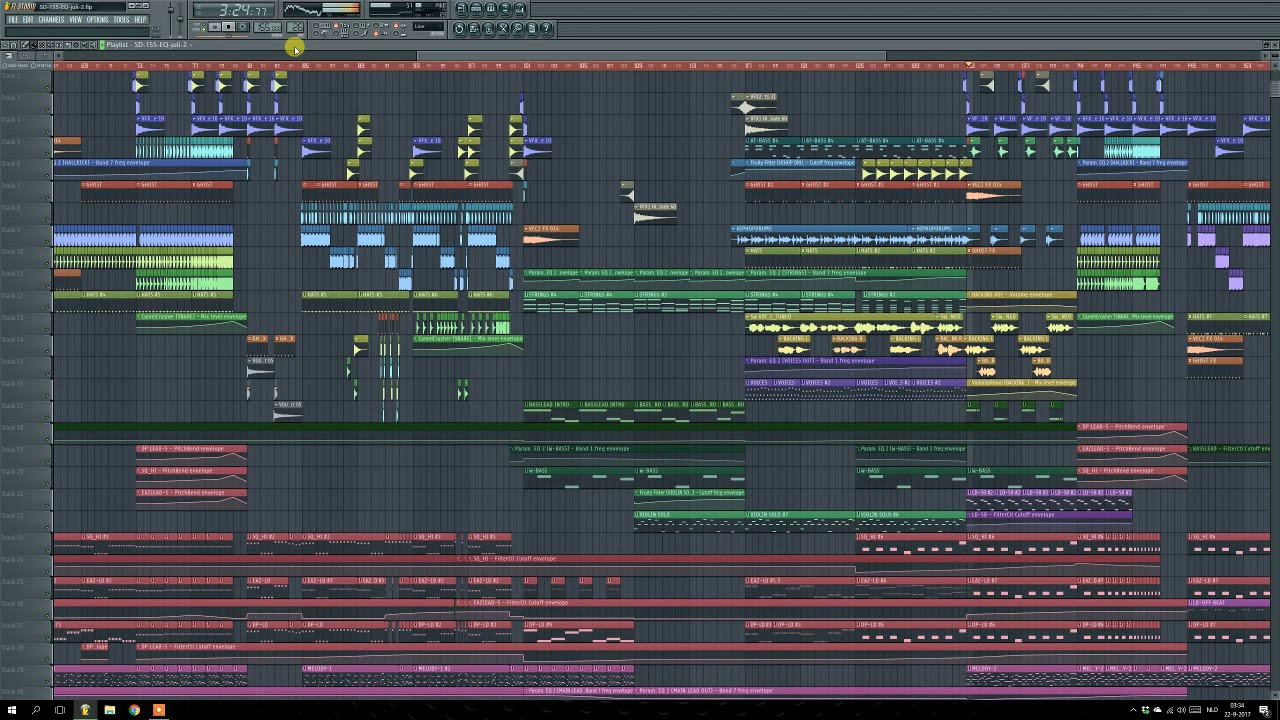Screen dimensions: 1280x720
Task: Open the CHANNELS menu
Action: (x=51, y=19)
